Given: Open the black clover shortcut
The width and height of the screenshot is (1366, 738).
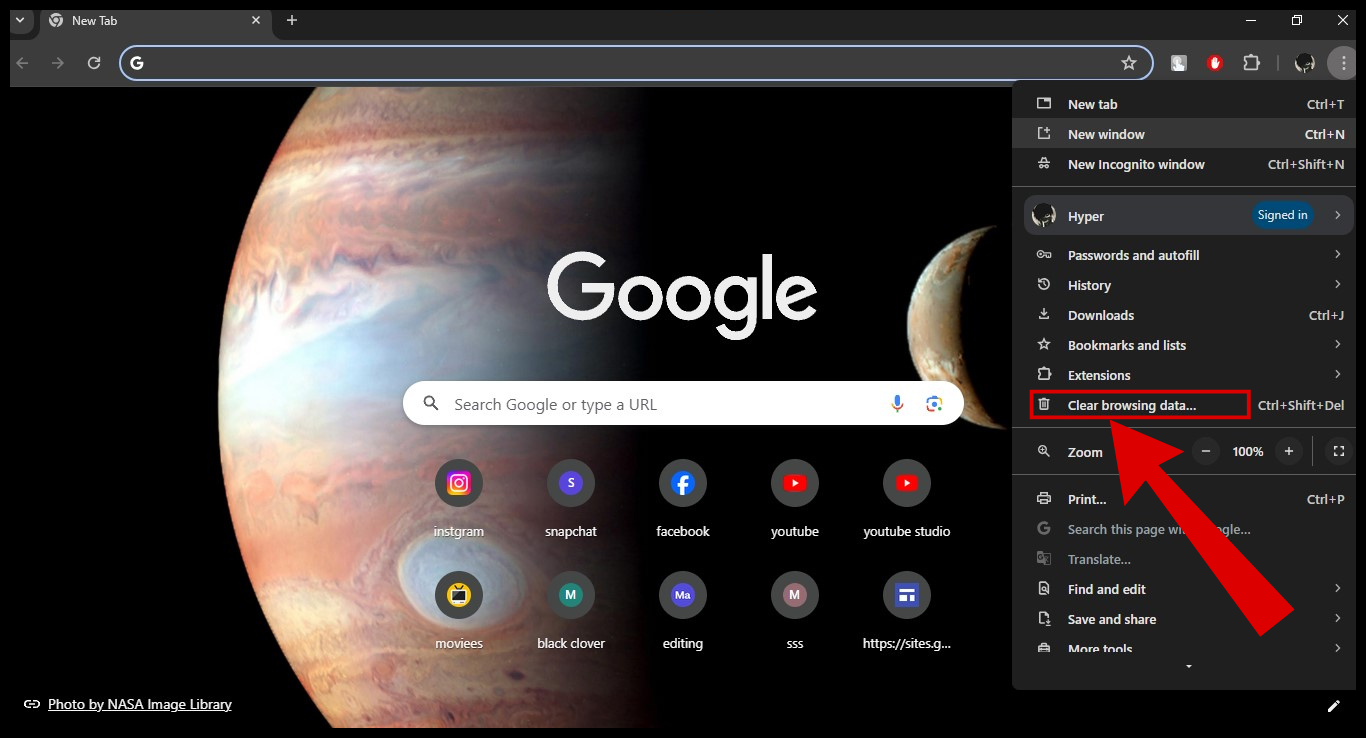Looking at the screenshot, I should click(x=571, y=609).
